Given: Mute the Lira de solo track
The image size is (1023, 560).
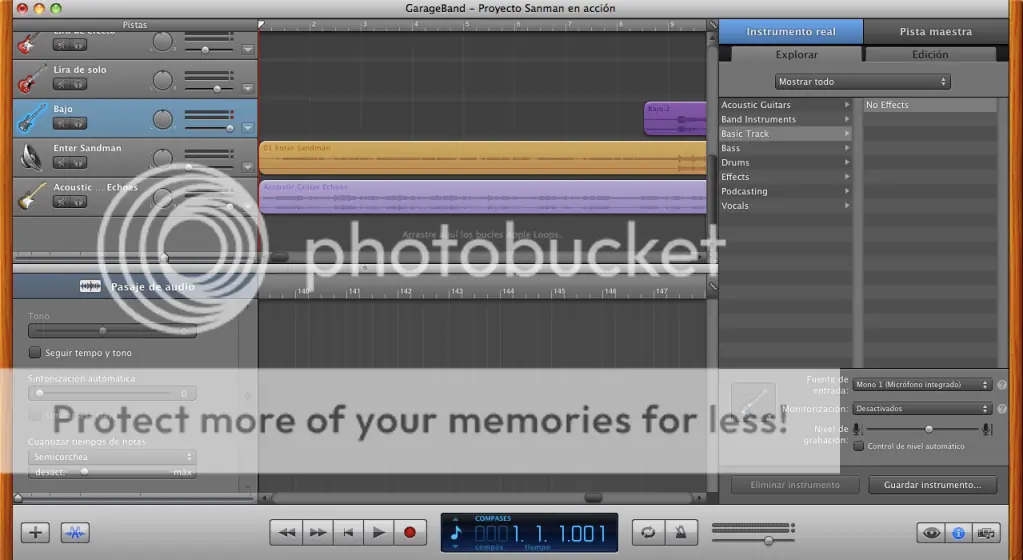Looking at the screenshot, I should (x=62, y=84).
